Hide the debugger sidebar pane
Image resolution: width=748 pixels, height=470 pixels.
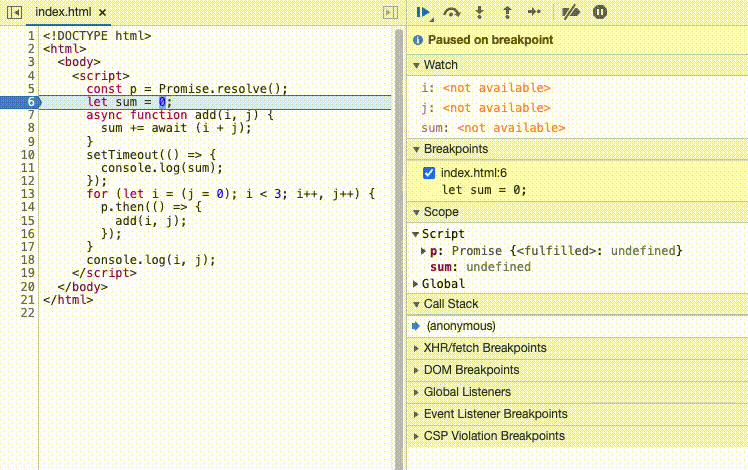point(390,12)
